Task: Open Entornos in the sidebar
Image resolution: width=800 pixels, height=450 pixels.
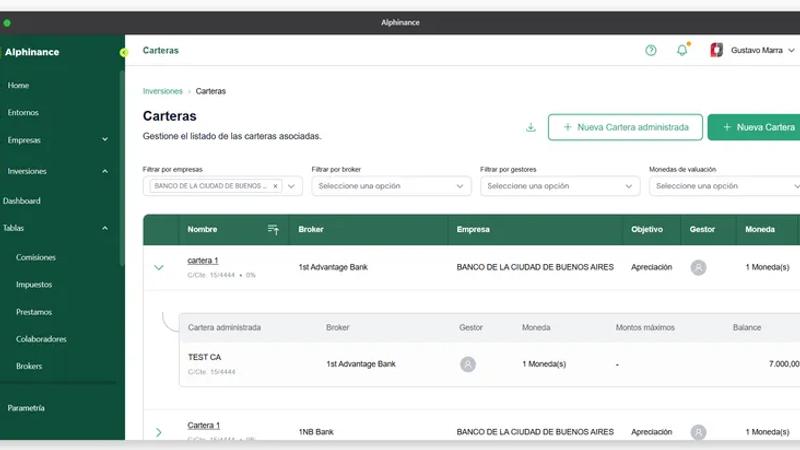Action: click(x=23, y=112)
